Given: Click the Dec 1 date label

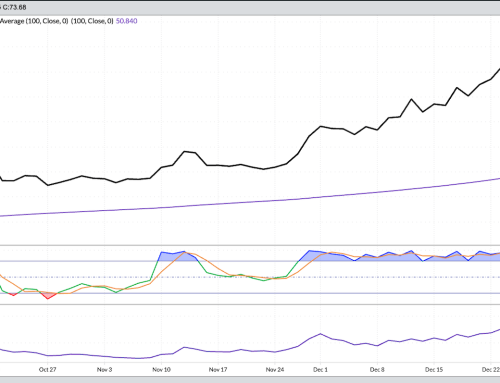Looking at the screenshot, I should [x=320, y=369].
